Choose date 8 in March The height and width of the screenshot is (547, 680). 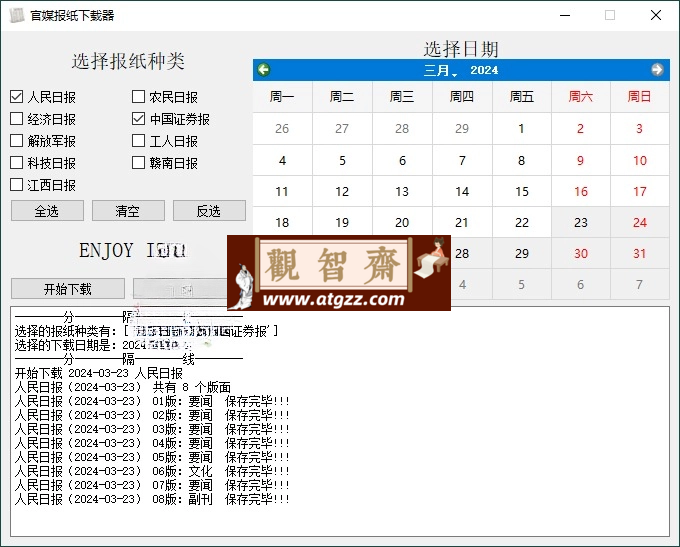tap(522, 160)
